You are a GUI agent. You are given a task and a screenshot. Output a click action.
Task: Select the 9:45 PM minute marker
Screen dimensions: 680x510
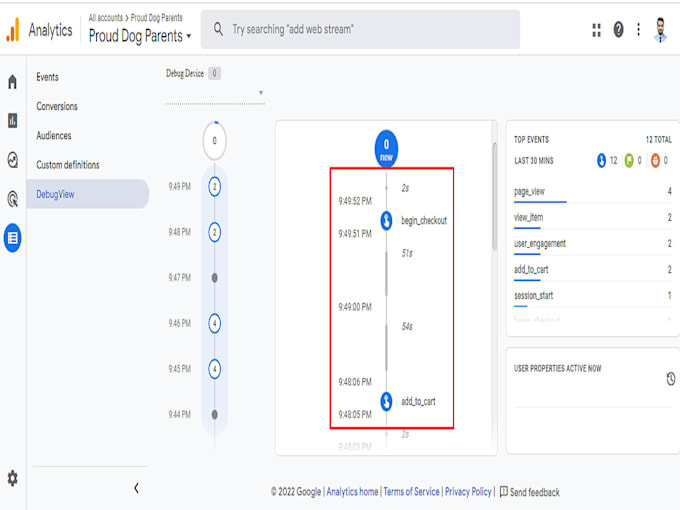pyautogui.click(x=214, y=369)
